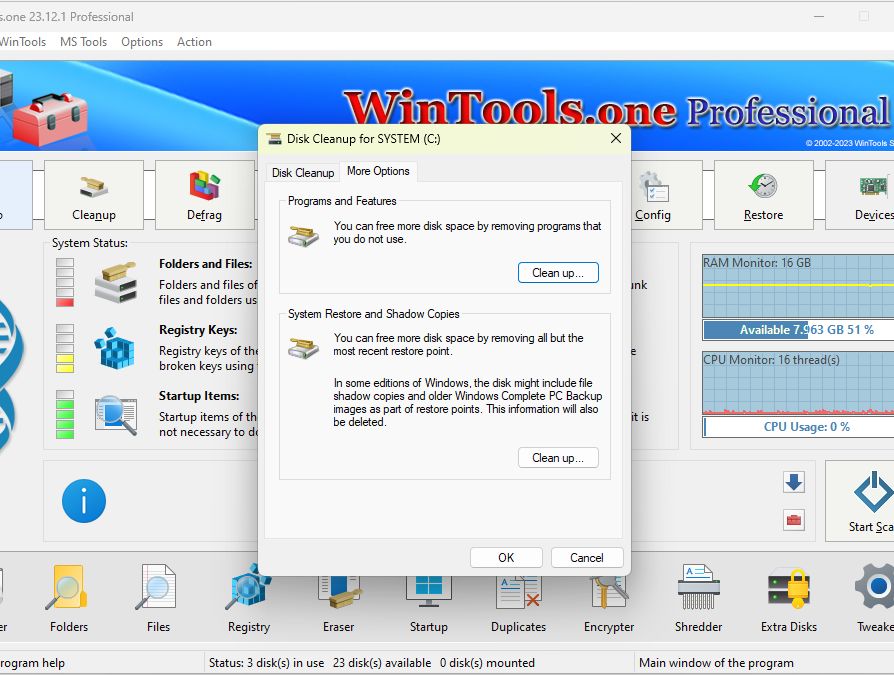The width and height of the screenshot is (894, 675).
Task: Open the Action menu
Action: pyautogui.click(x=194, y=42)
